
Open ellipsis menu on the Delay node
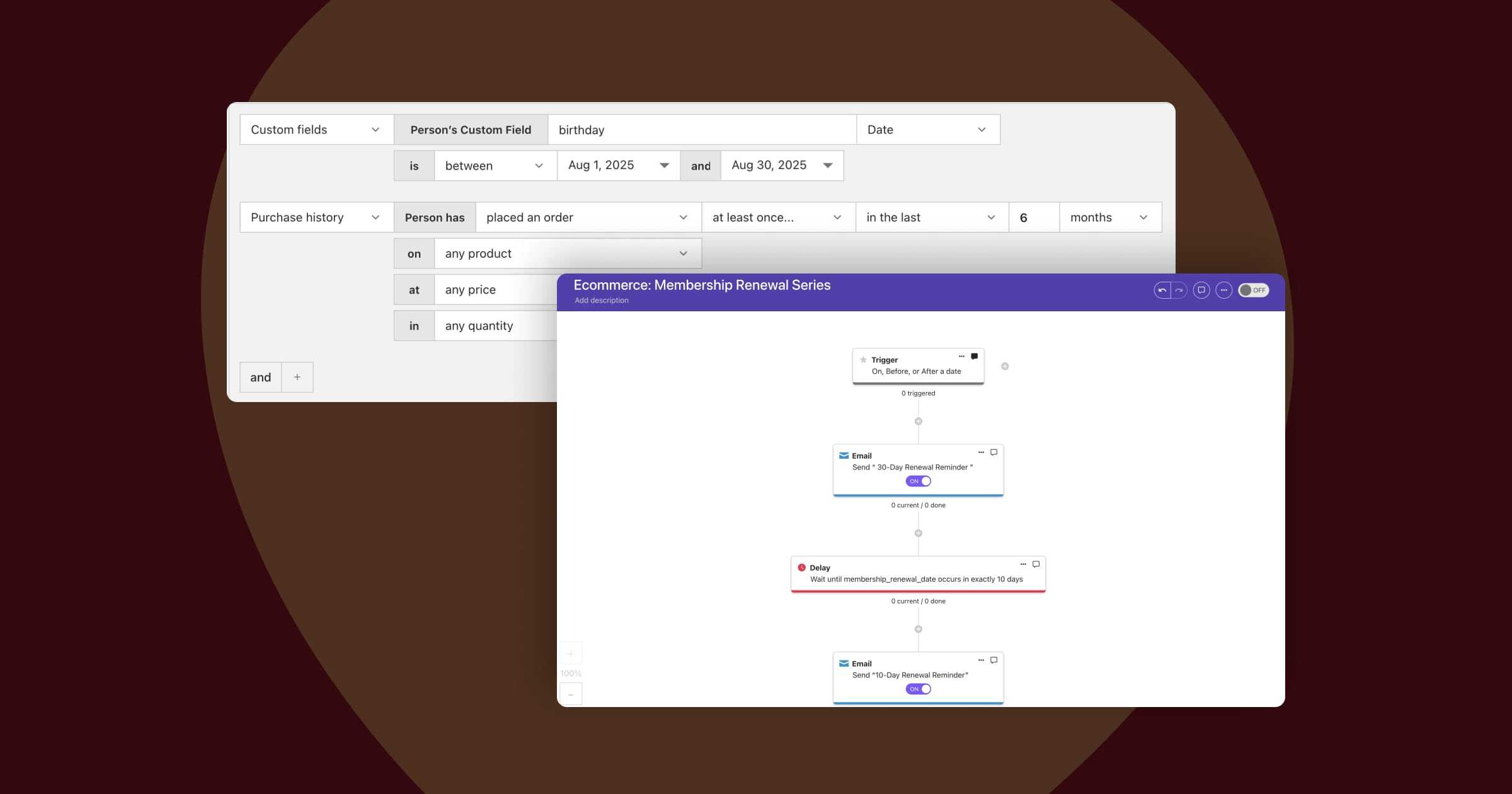pos(1022,565)
